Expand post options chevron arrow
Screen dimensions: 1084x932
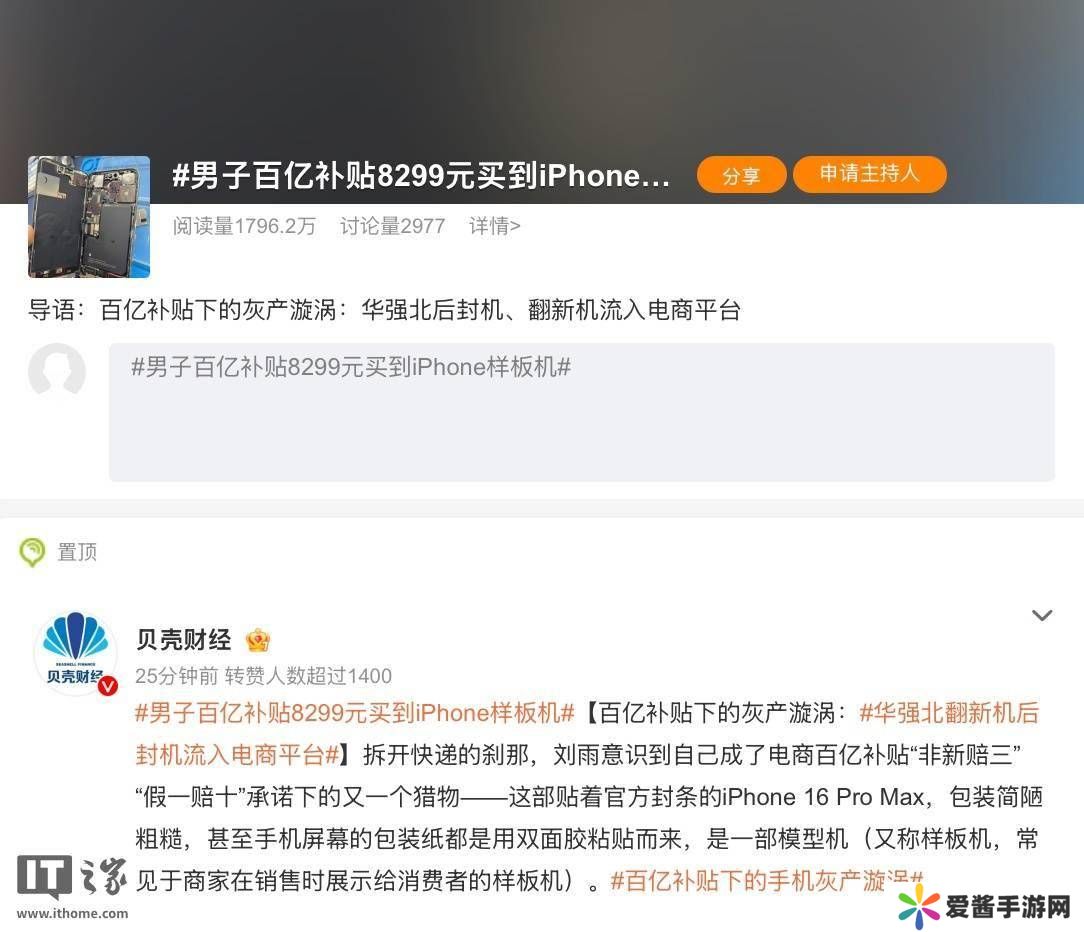pyautogui.click(x=1042, y=615)
